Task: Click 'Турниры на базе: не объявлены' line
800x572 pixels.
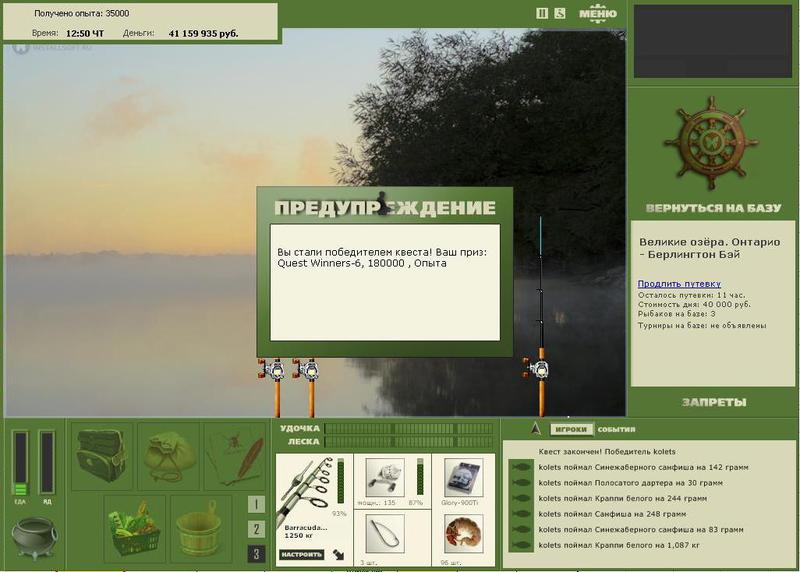Action: coord(702,326)
